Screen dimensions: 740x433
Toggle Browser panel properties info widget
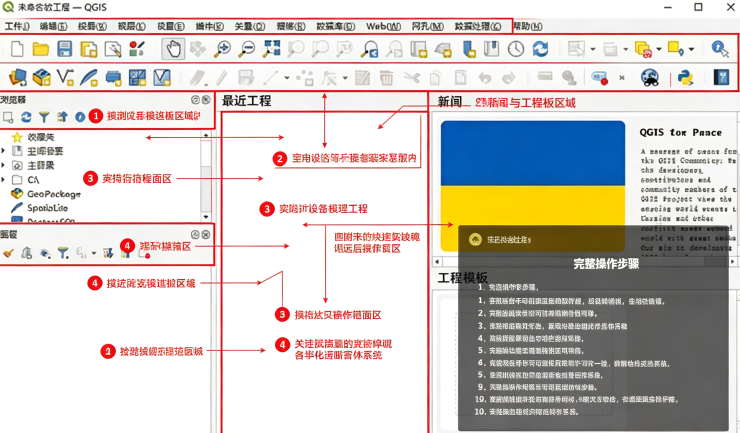[80, 117]
